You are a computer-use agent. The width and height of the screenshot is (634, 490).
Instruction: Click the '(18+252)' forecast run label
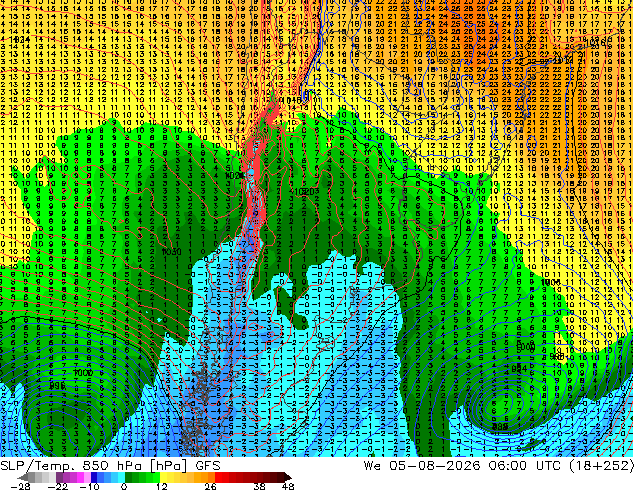click(x=601, y=466)
